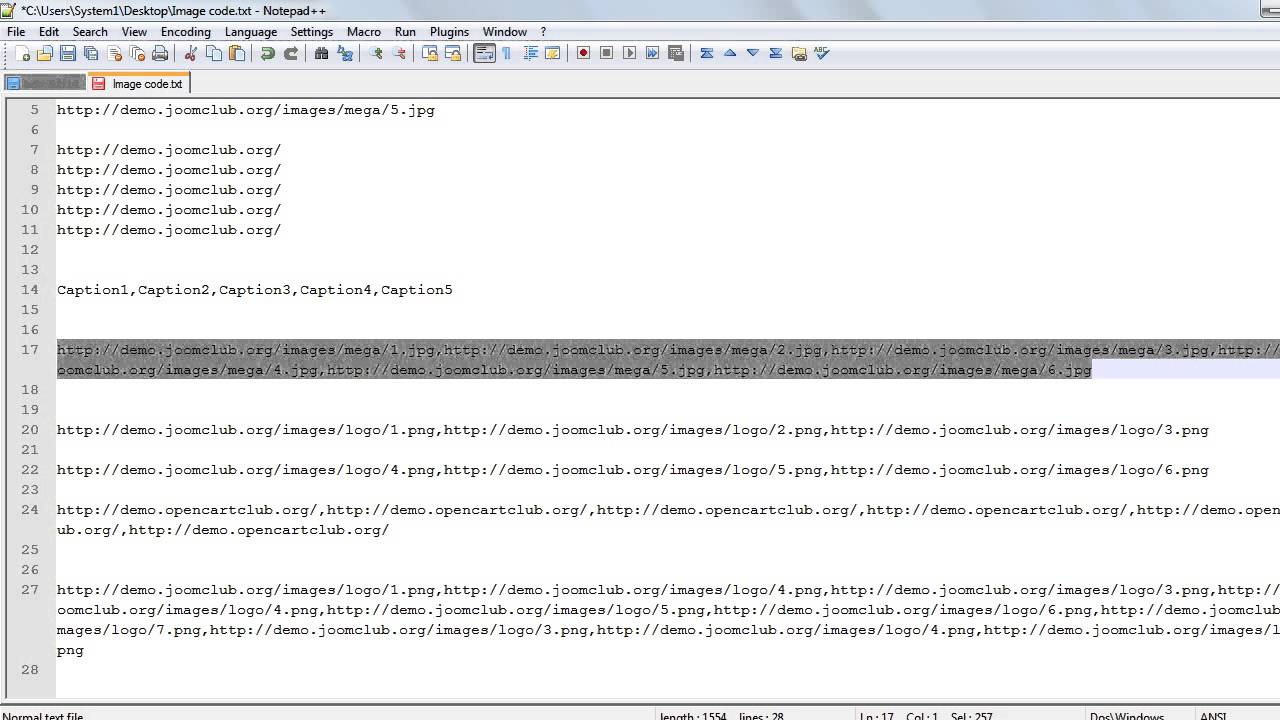Click the line number 27 in margin

29,590
